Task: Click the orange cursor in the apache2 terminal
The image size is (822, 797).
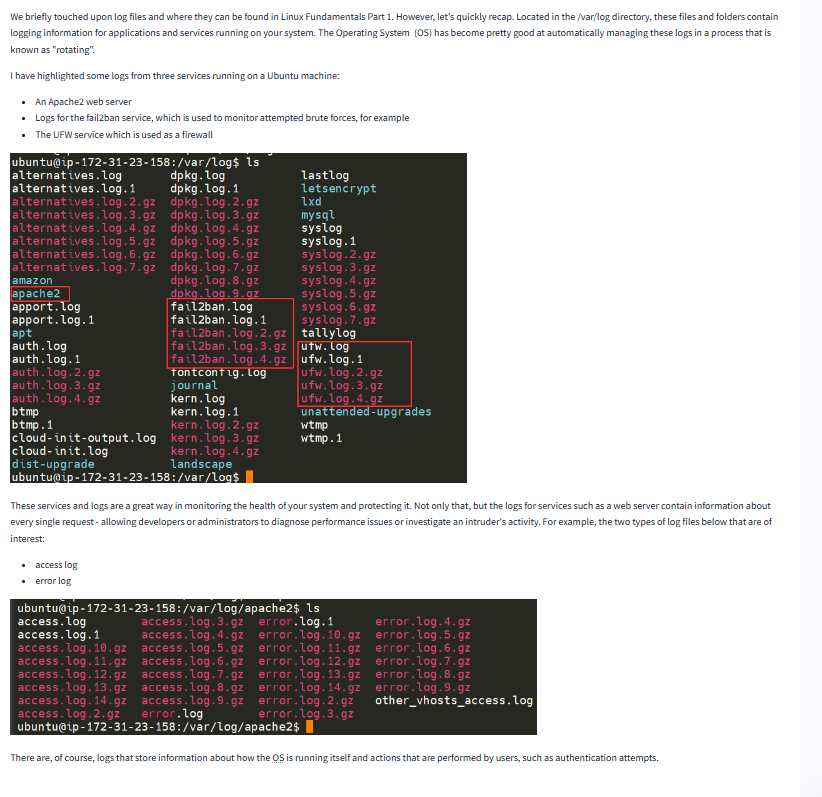Action: (x=309, y=726)
